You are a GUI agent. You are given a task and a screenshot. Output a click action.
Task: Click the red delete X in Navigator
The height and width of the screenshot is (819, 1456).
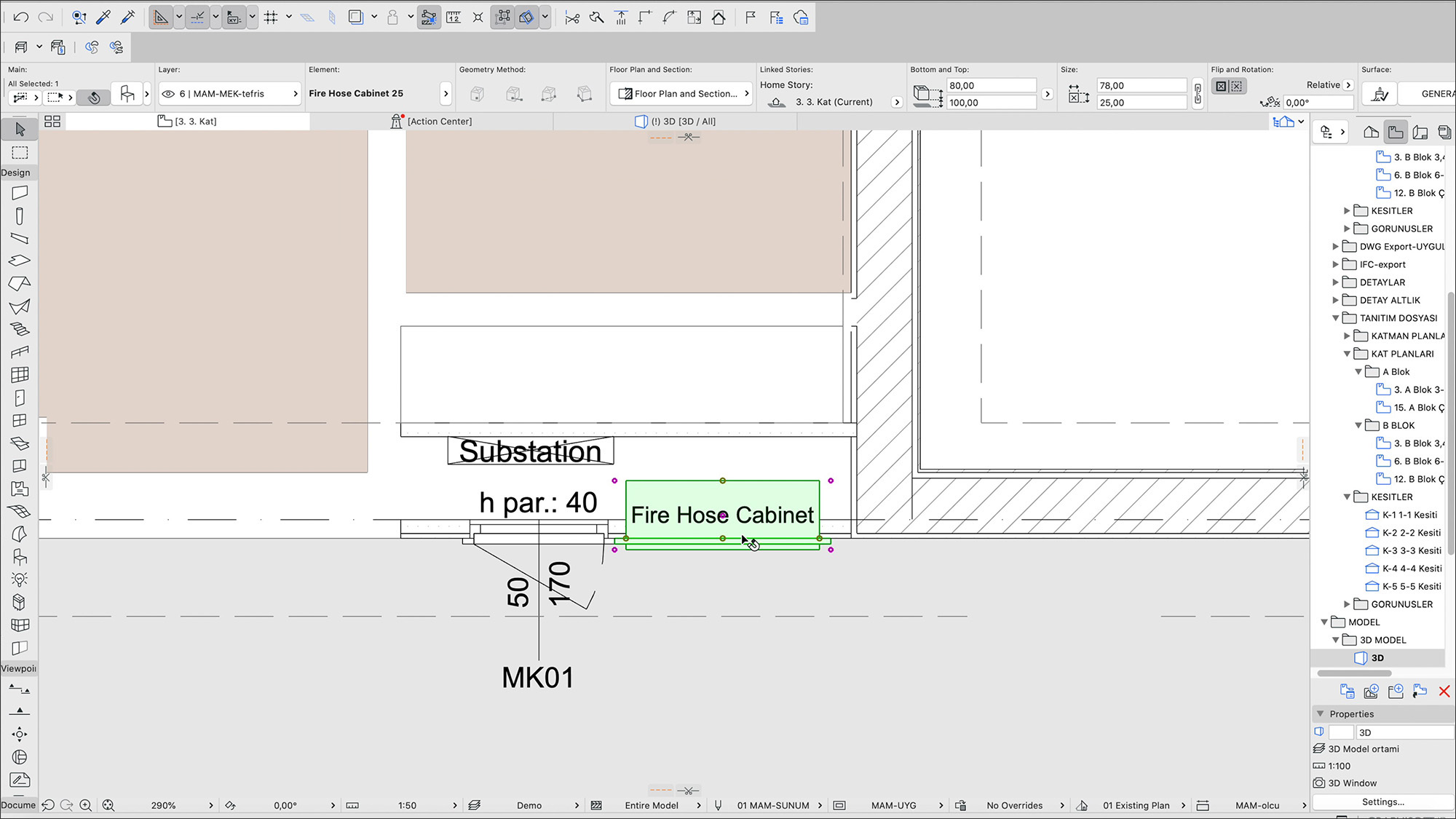pos(1444,692)
